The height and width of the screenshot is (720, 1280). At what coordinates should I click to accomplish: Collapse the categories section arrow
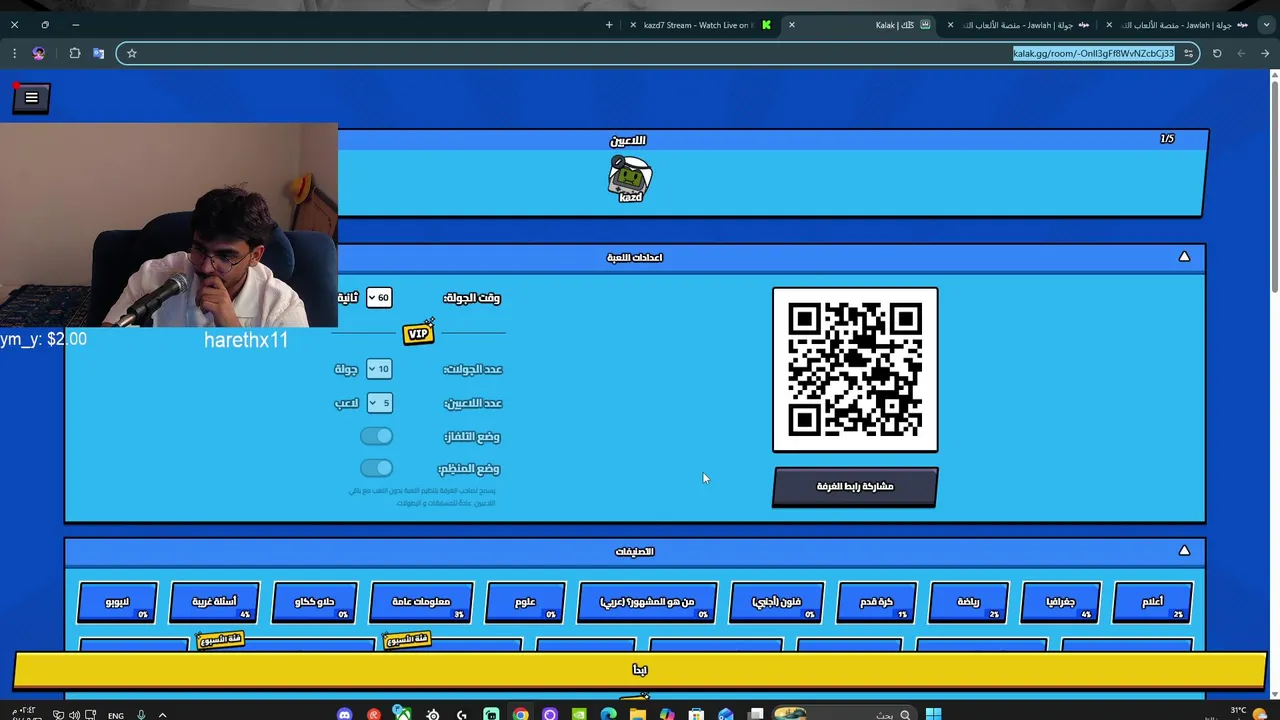click(1184, 551)
